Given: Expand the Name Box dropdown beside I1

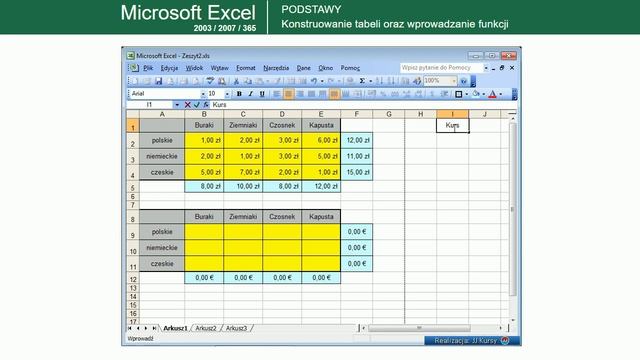Looking at the screenshot, I should [x=177, y=105].
